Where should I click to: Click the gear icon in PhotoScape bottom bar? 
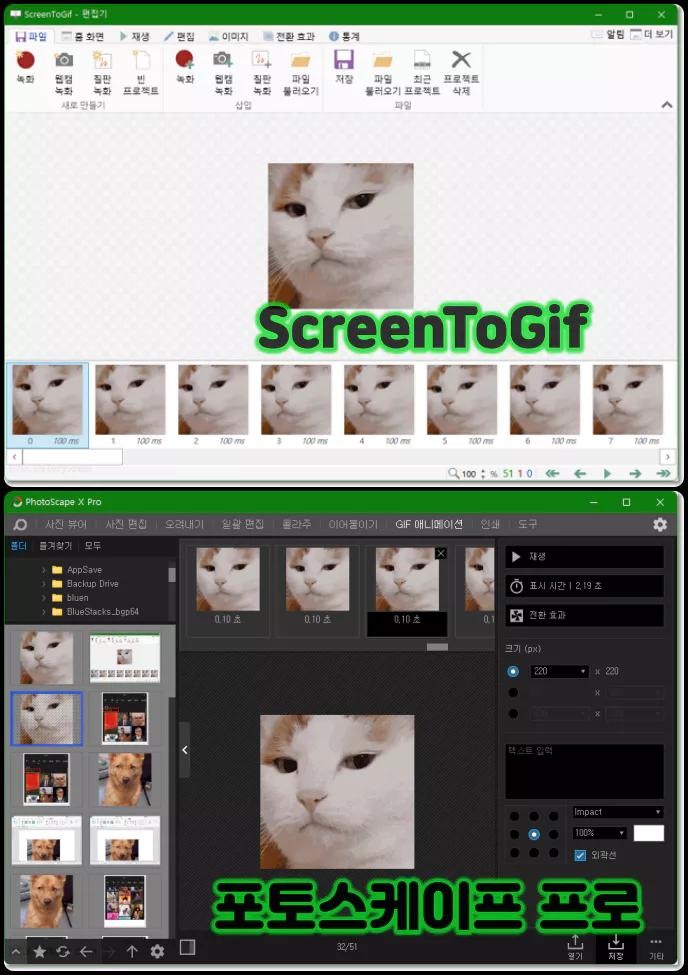click(x=157, y=951)
